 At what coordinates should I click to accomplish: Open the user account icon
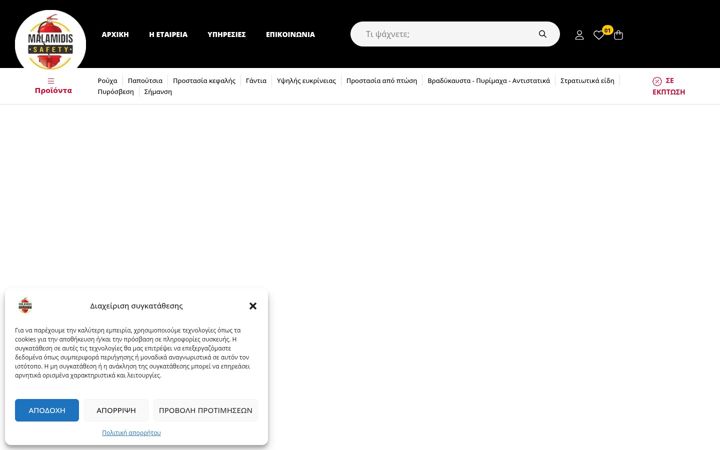[x=579, y=35]
